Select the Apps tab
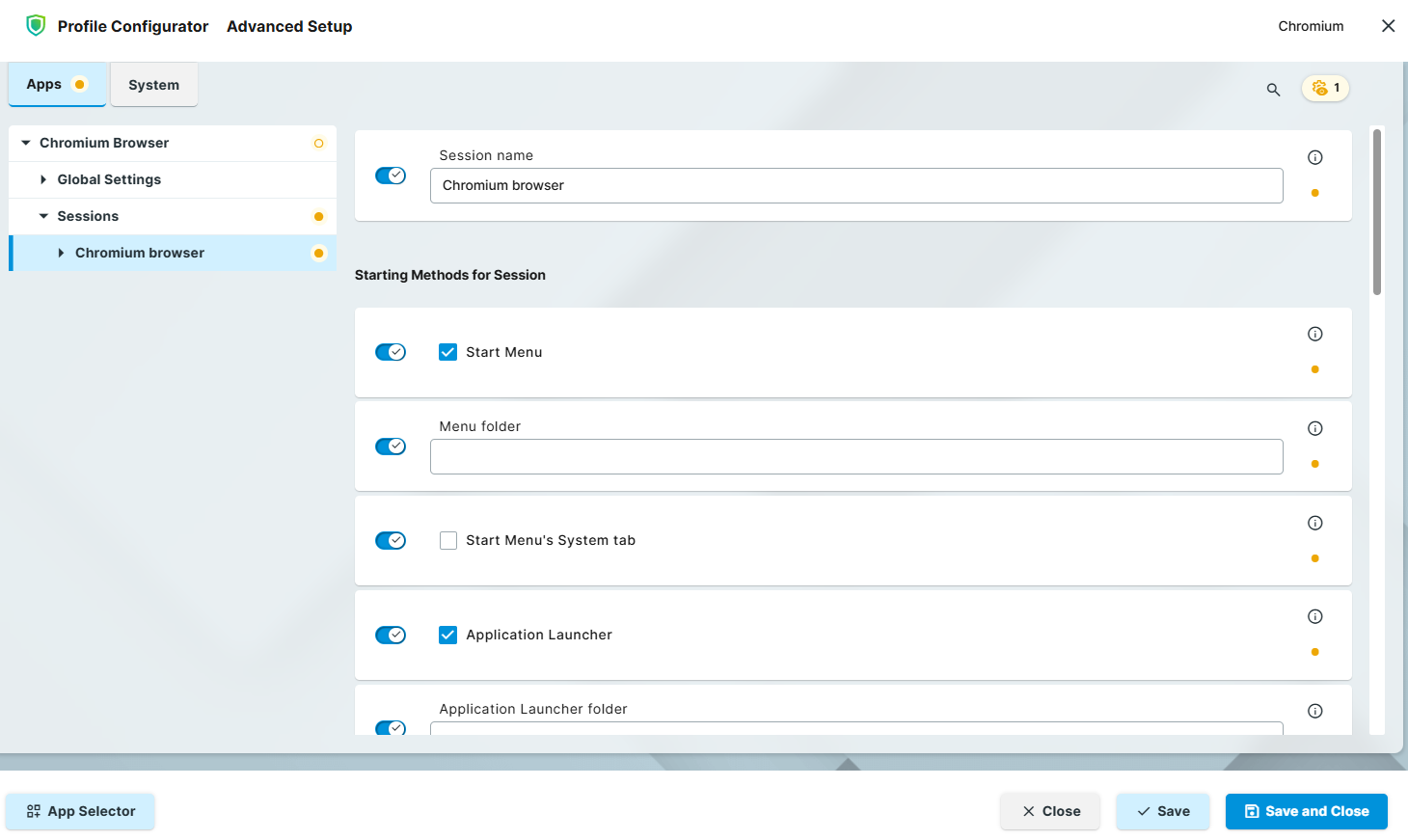This screenshot has height=840, width=1408. (x=44, y=84)
